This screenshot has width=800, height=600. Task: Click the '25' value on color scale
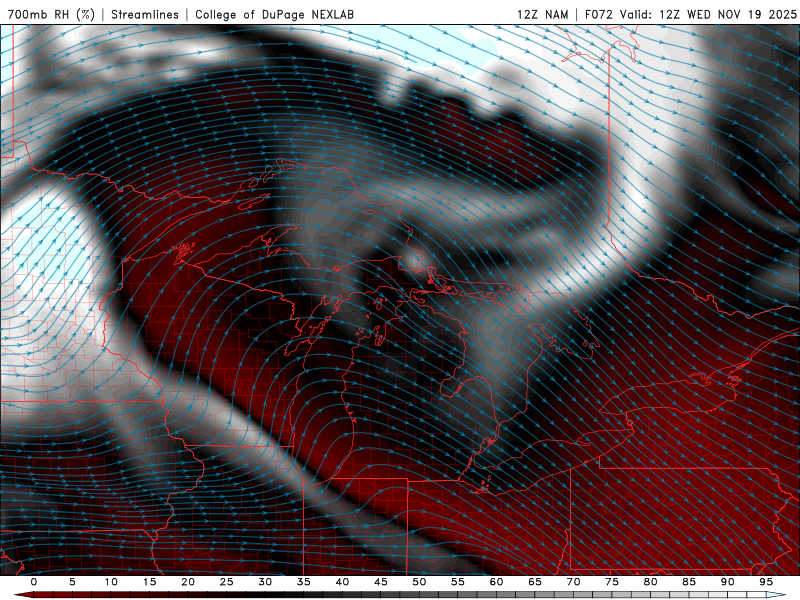[x=227, y=582]
